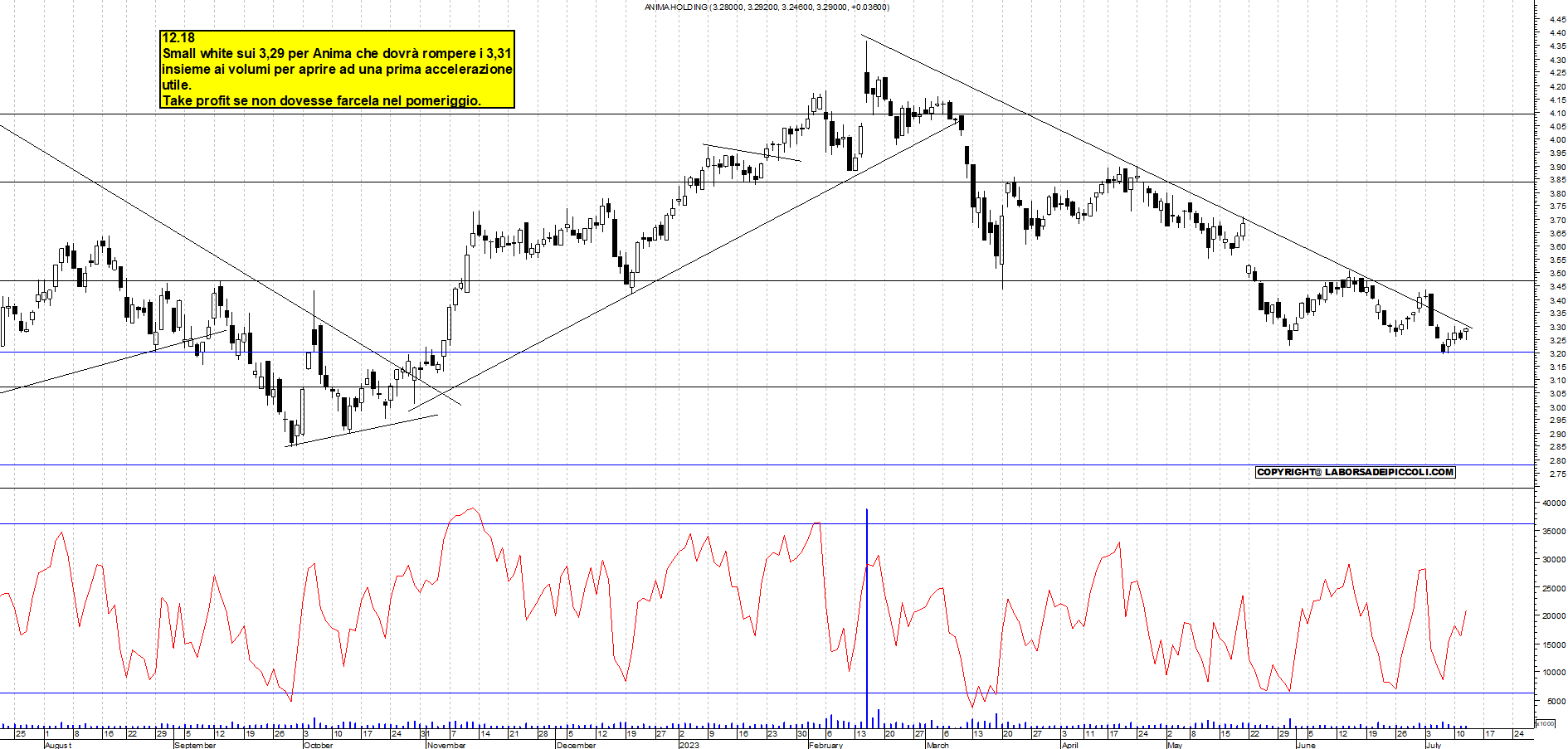Viewport: 1568px width, 749px height.
Task: Click the March month label
Action: pyautogui.click(x=937, y=745)
